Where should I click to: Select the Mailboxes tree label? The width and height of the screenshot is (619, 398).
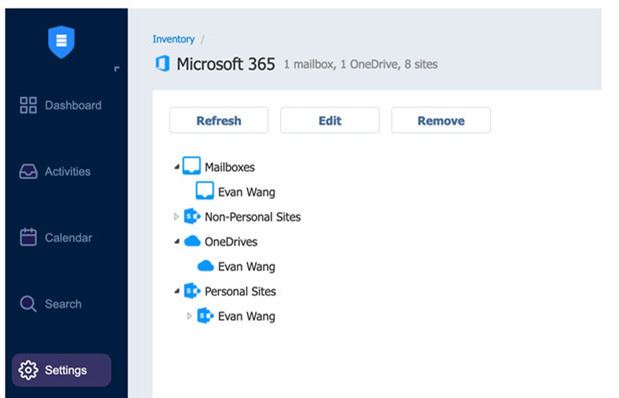230,167
